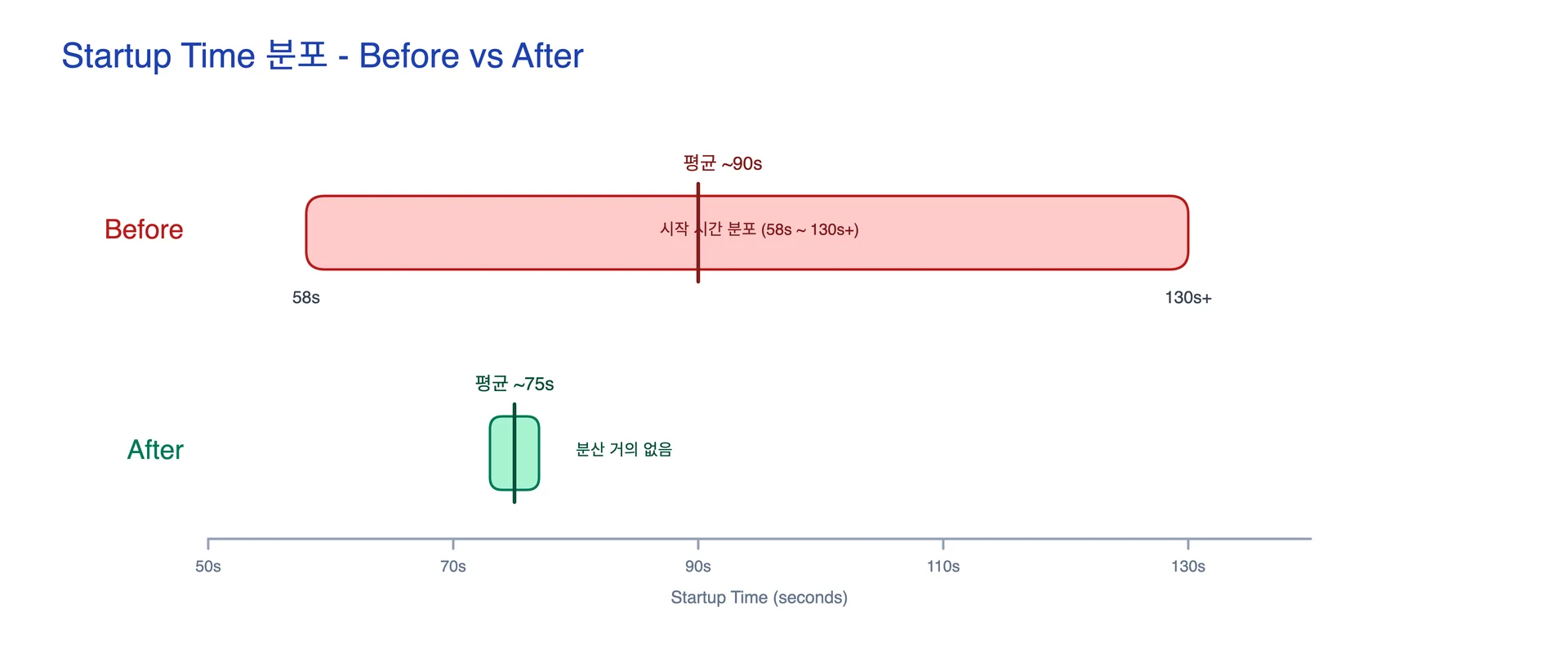Click the "평균 ~90s" mean label

point(722,163)
